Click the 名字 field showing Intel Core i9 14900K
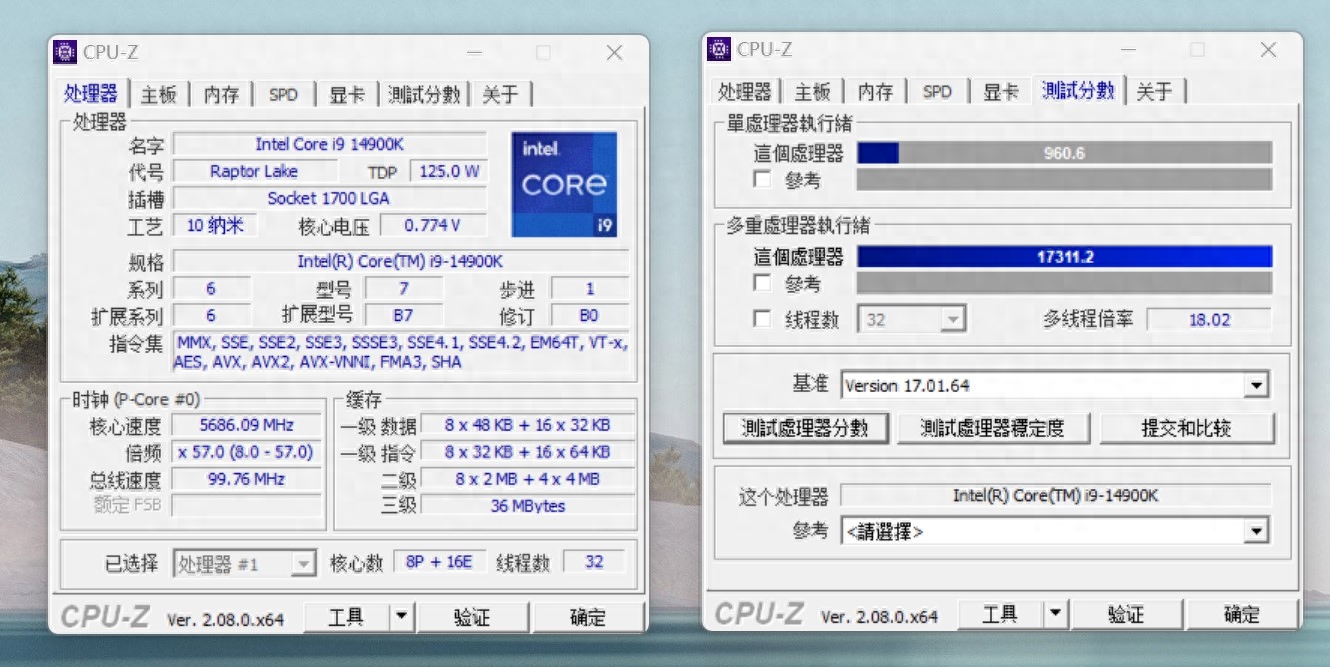1330x667 pixels. click(x=330, y=144)
